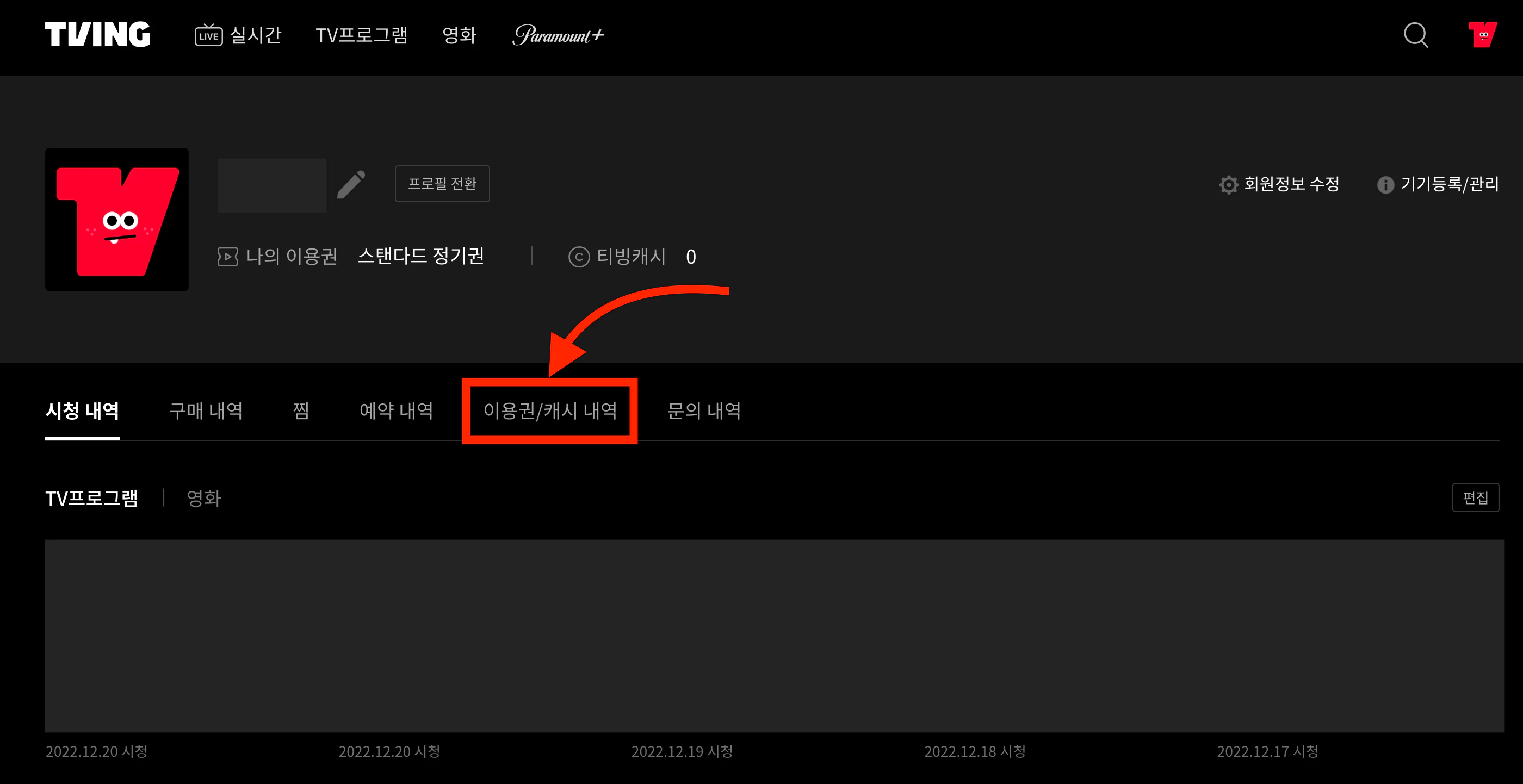Select the 문의 내역 tab
This screenshot has width=1523, height=784.
(703, 410)
